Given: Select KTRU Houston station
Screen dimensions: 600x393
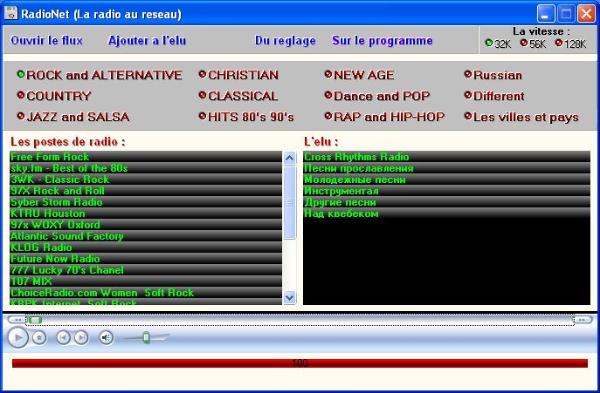Looking at the screenshot, I should tap(145, 213).
